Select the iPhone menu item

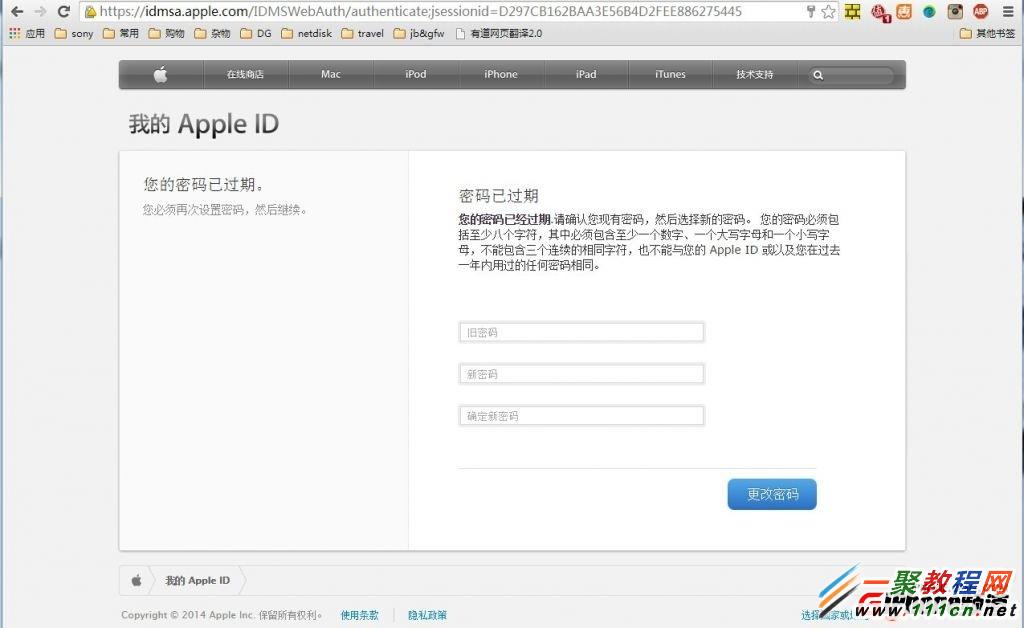(x=500, y=74)
